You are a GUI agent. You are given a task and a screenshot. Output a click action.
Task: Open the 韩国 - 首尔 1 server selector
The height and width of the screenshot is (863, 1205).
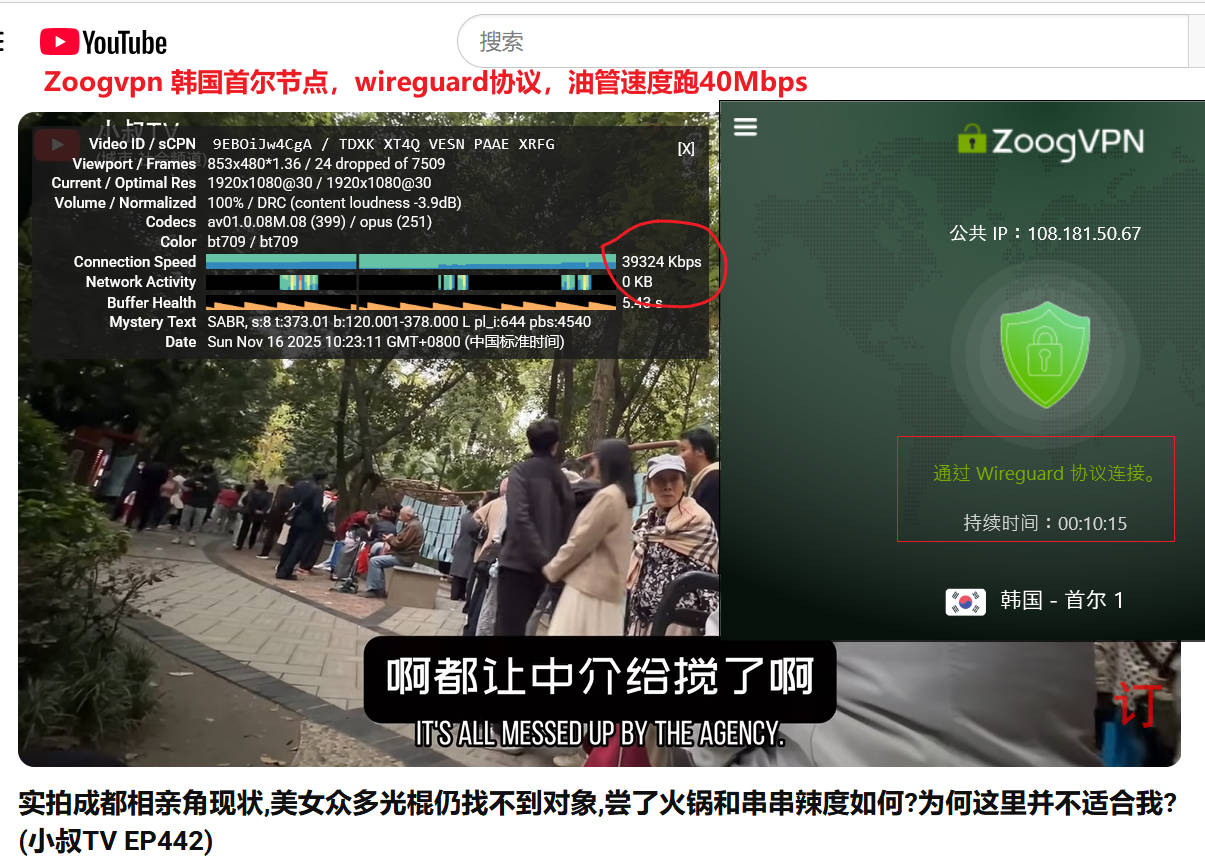(x=1062, y=601)
